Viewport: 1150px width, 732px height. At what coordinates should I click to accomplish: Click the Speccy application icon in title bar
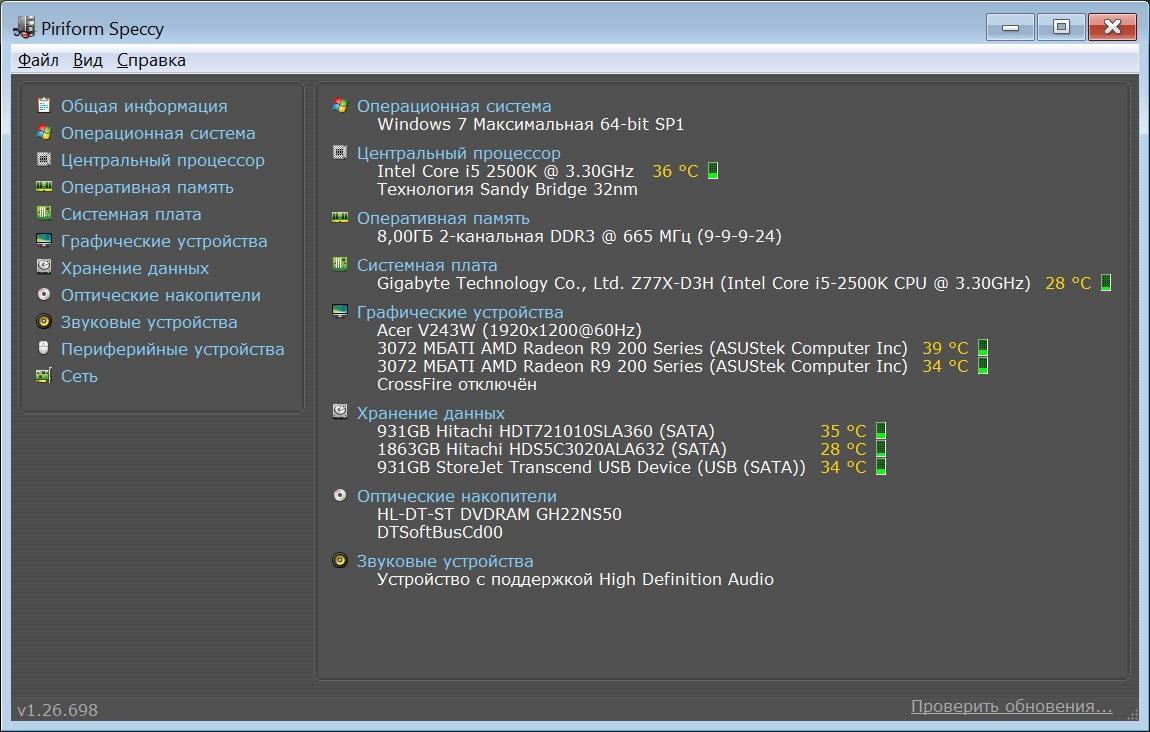point(24,27)
